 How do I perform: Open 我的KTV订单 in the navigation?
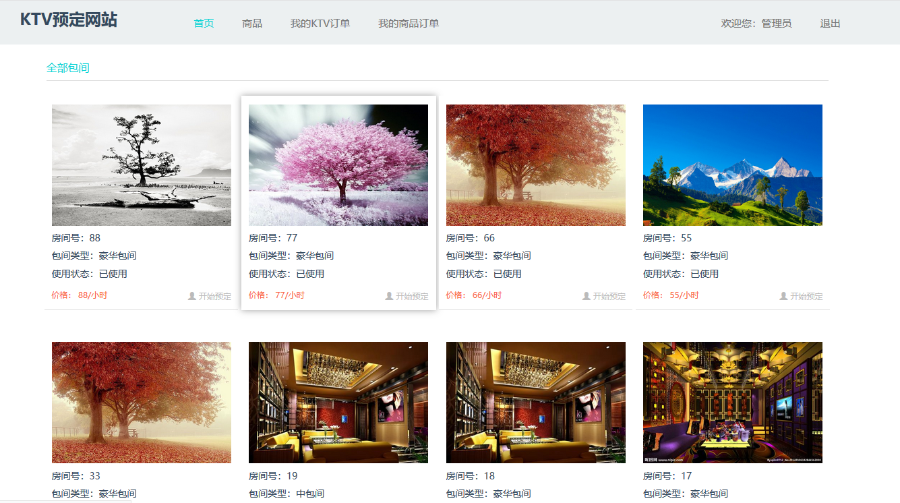tap(320, 24)
